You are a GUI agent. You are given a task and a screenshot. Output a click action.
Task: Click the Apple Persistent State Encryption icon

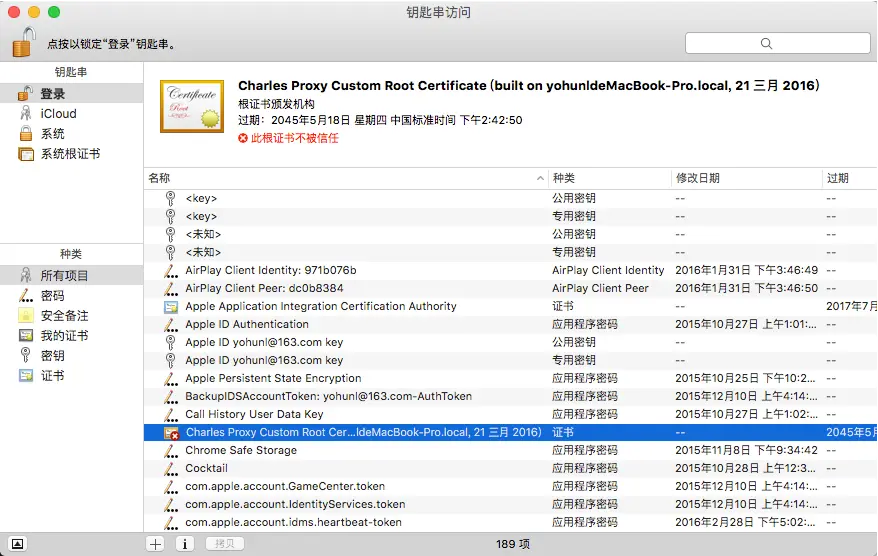pos(171,379)
